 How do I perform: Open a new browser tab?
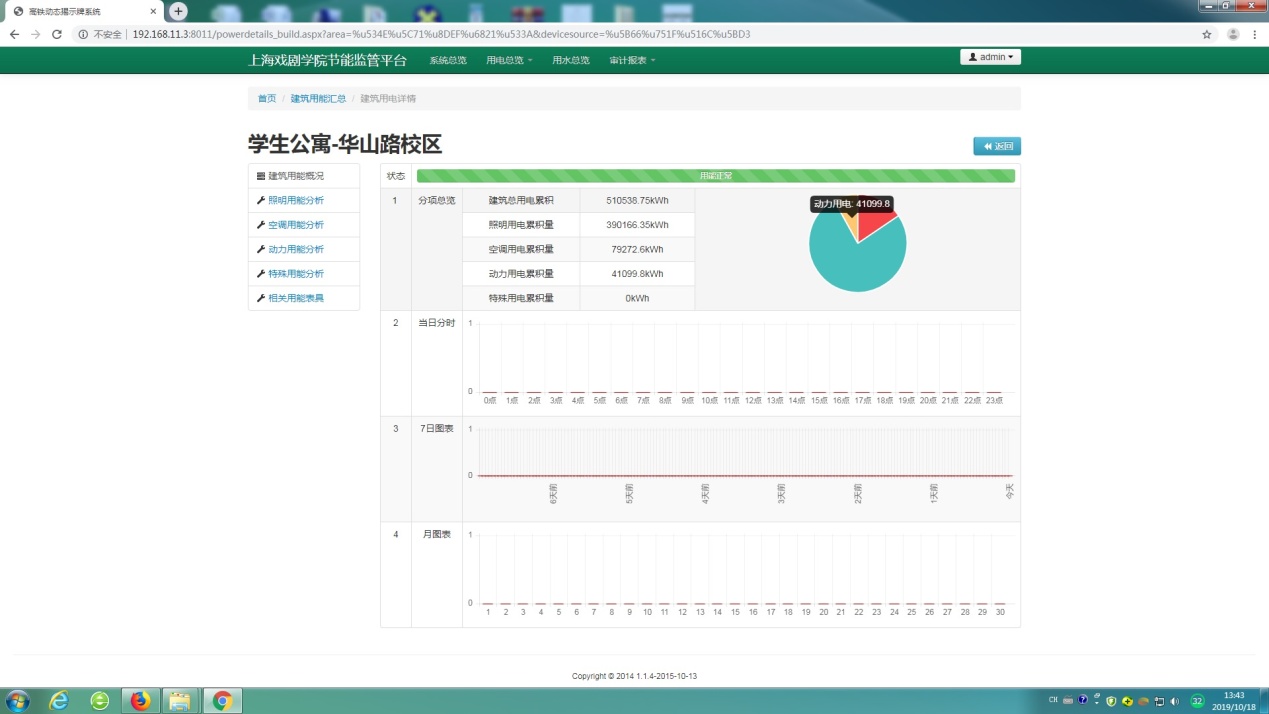pos(178,11)
